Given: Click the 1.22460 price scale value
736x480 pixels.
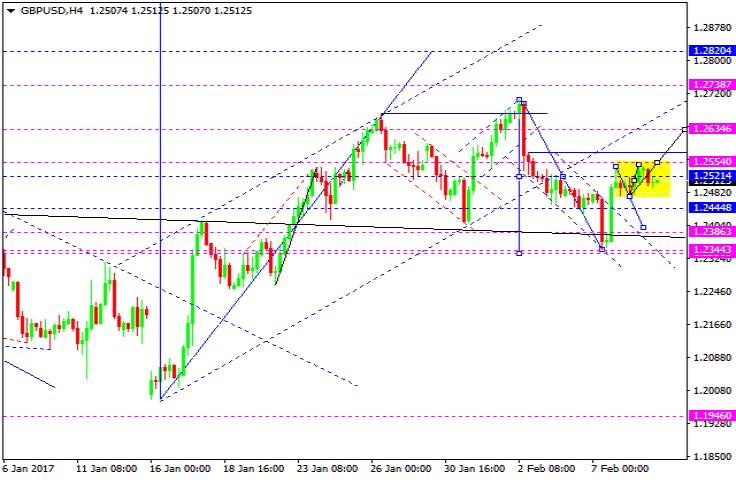Looking at the screenshot, I should tap(713, 291).
